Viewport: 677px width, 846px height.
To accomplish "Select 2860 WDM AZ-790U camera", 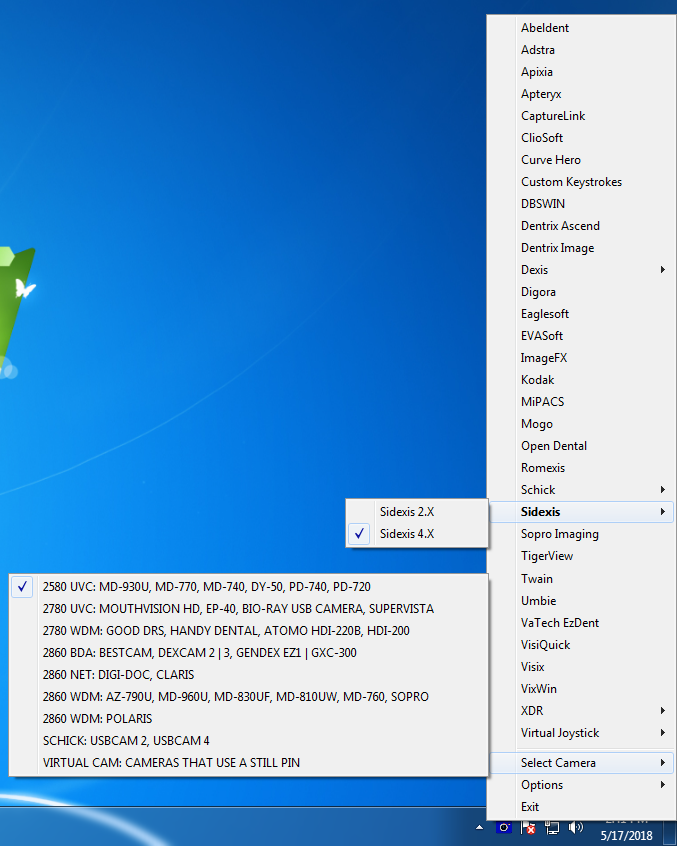I will (248, 697).
